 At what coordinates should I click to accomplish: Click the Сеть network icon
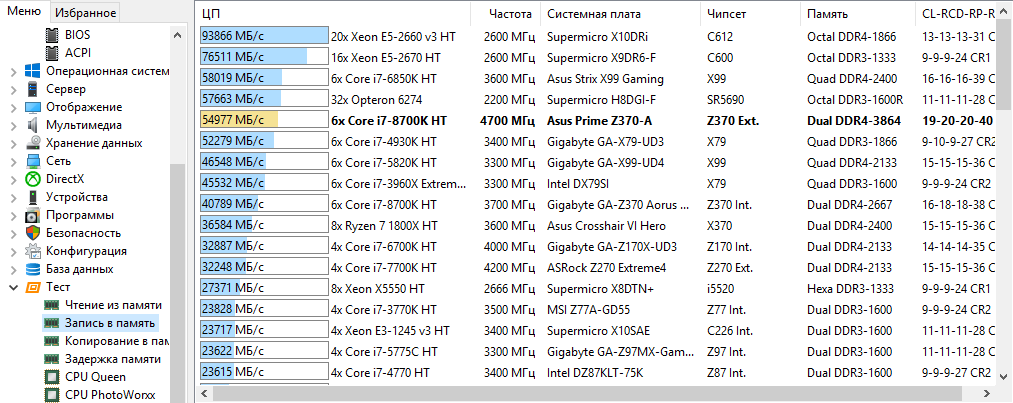coord(32,161)
